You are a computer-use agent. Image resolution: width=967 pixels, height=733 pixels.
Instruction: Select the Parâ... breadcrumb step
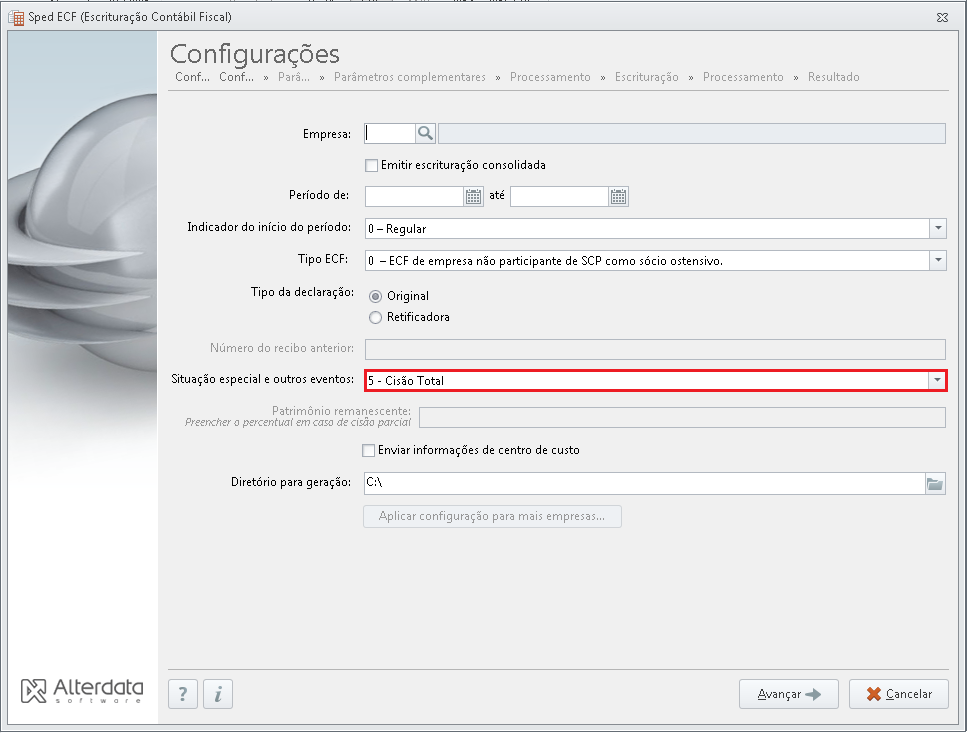(294, 77)
